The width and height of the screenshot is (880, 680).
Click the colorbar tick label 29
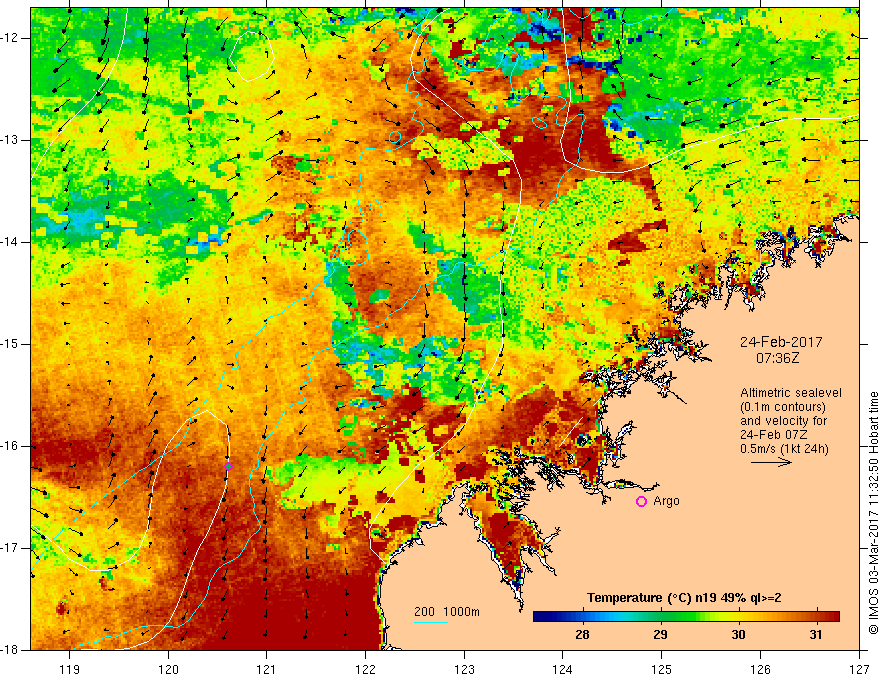coord(661,635)
